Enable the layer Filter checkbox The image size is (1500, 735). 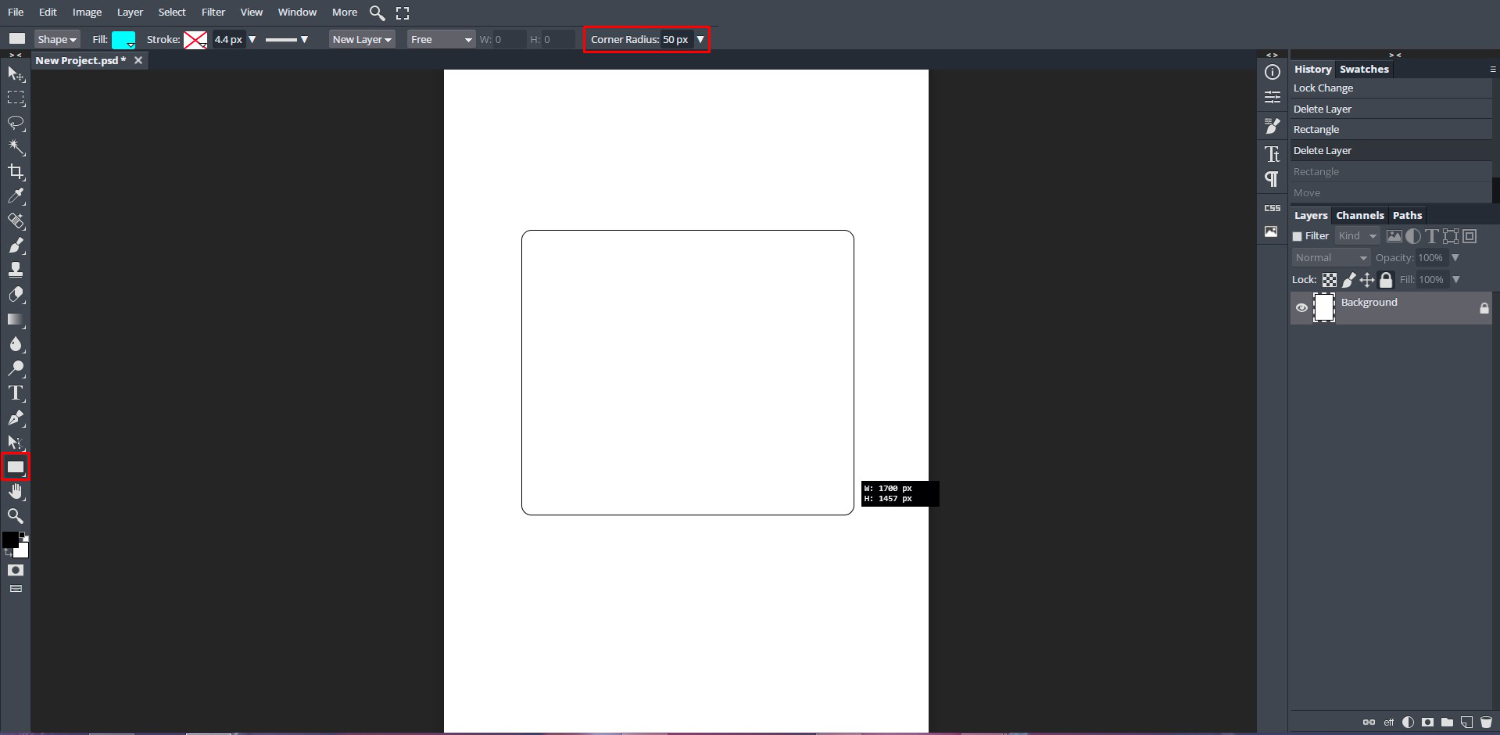coord(1298,237)
